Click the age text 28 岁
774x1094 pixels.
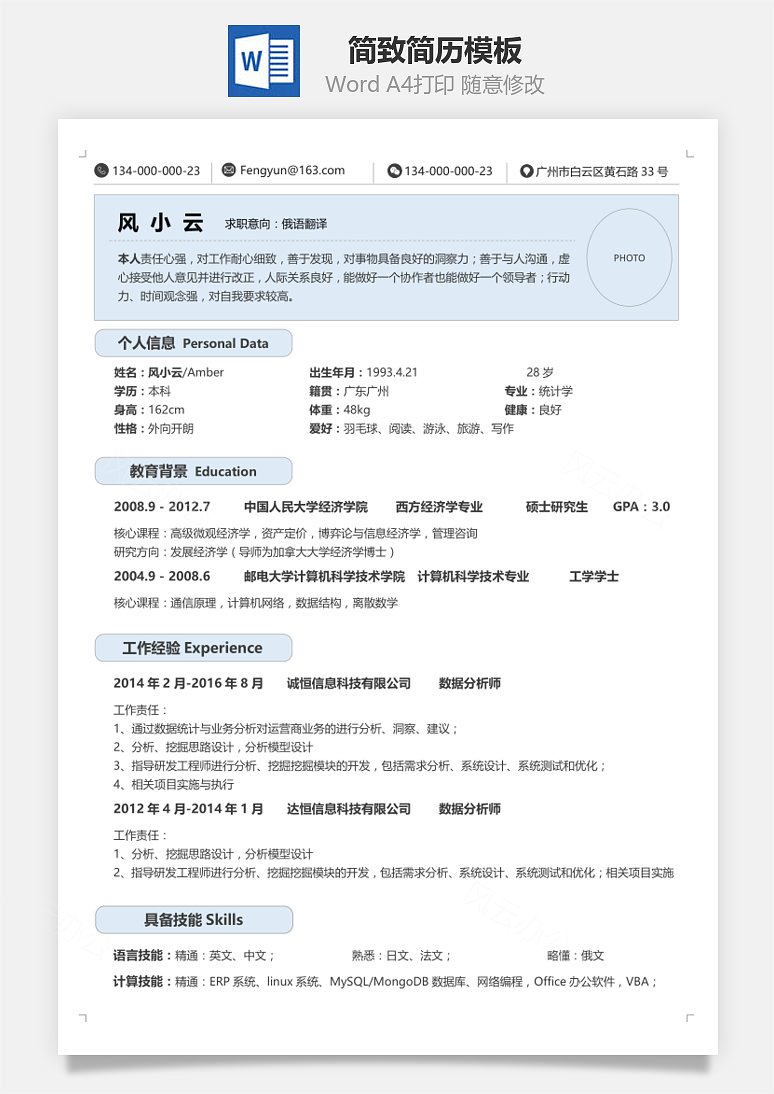pyautogui.click(x=539, y=372)
